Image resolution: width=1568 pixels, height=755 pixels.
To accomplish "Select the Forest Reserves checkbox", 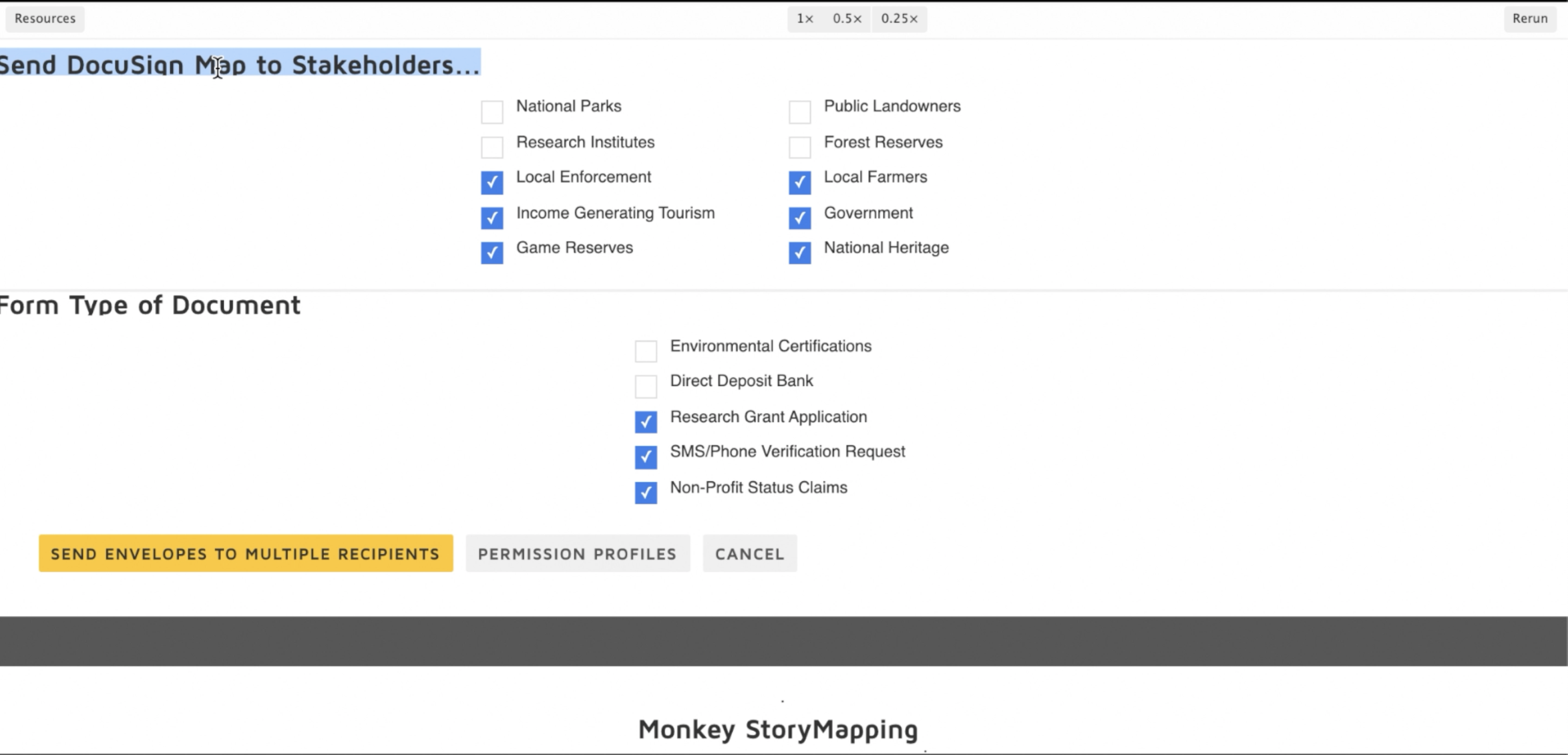I will click(799, 147).
